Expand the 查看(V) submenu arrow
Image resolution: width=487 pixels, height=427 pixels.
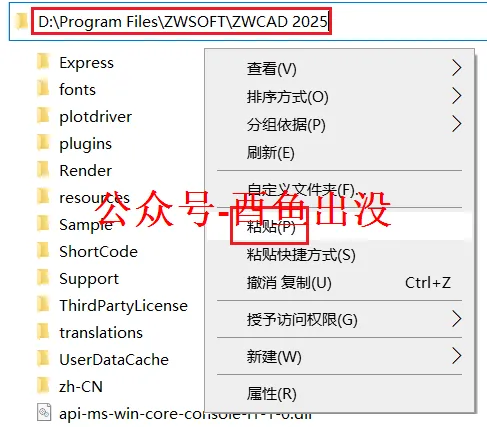click(x=457, y=68)
